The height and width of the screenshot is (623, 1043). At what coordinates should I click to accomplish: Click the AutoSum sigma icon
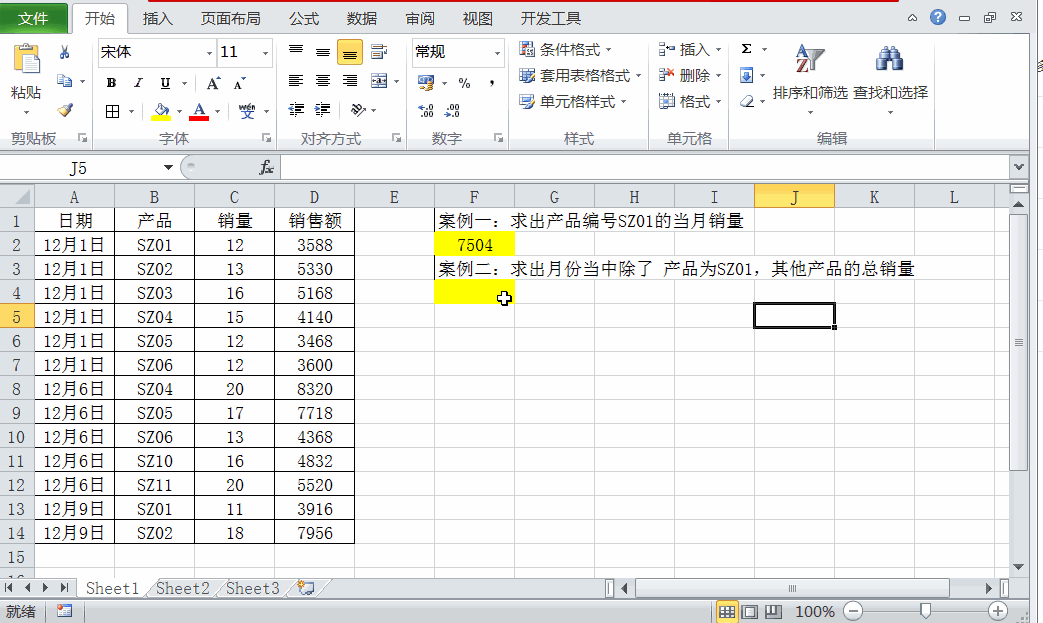coord(747,49)
